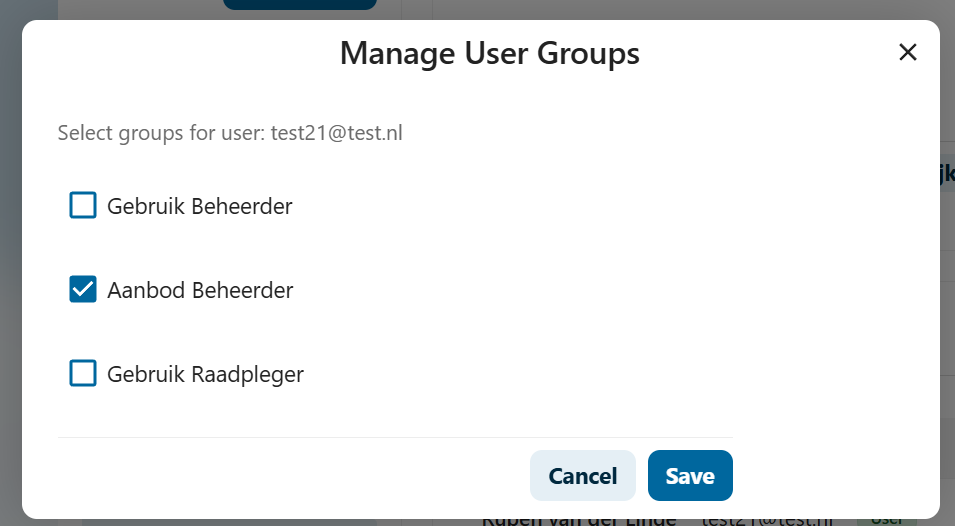Click the Aanbod Beheerder label text

200,291
